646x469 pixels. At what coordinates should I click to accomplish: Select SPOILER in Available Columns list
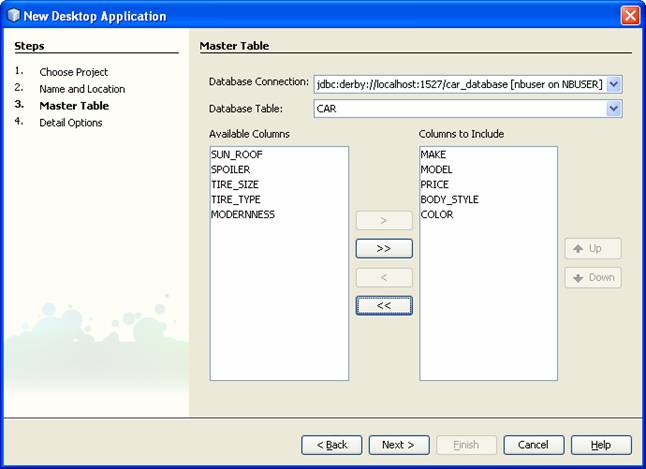coord(230,170)
